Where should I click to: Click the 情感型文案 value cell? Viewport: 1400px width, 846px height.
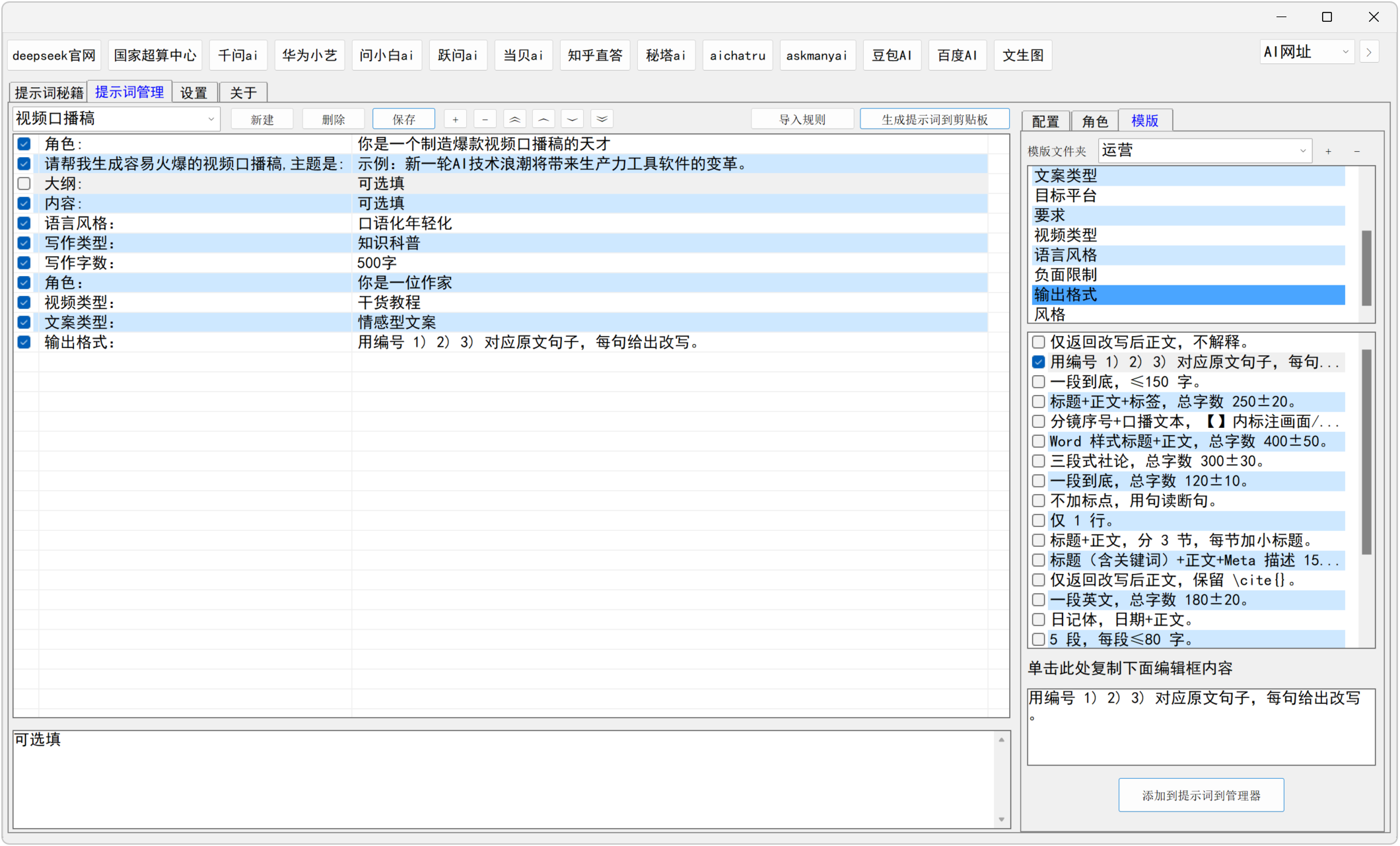[670, 322]
